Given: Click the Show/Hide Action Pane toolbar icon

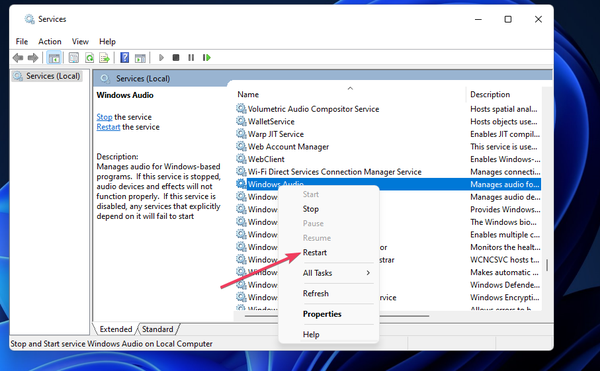Looking at the screenshot, I should 140,58.
